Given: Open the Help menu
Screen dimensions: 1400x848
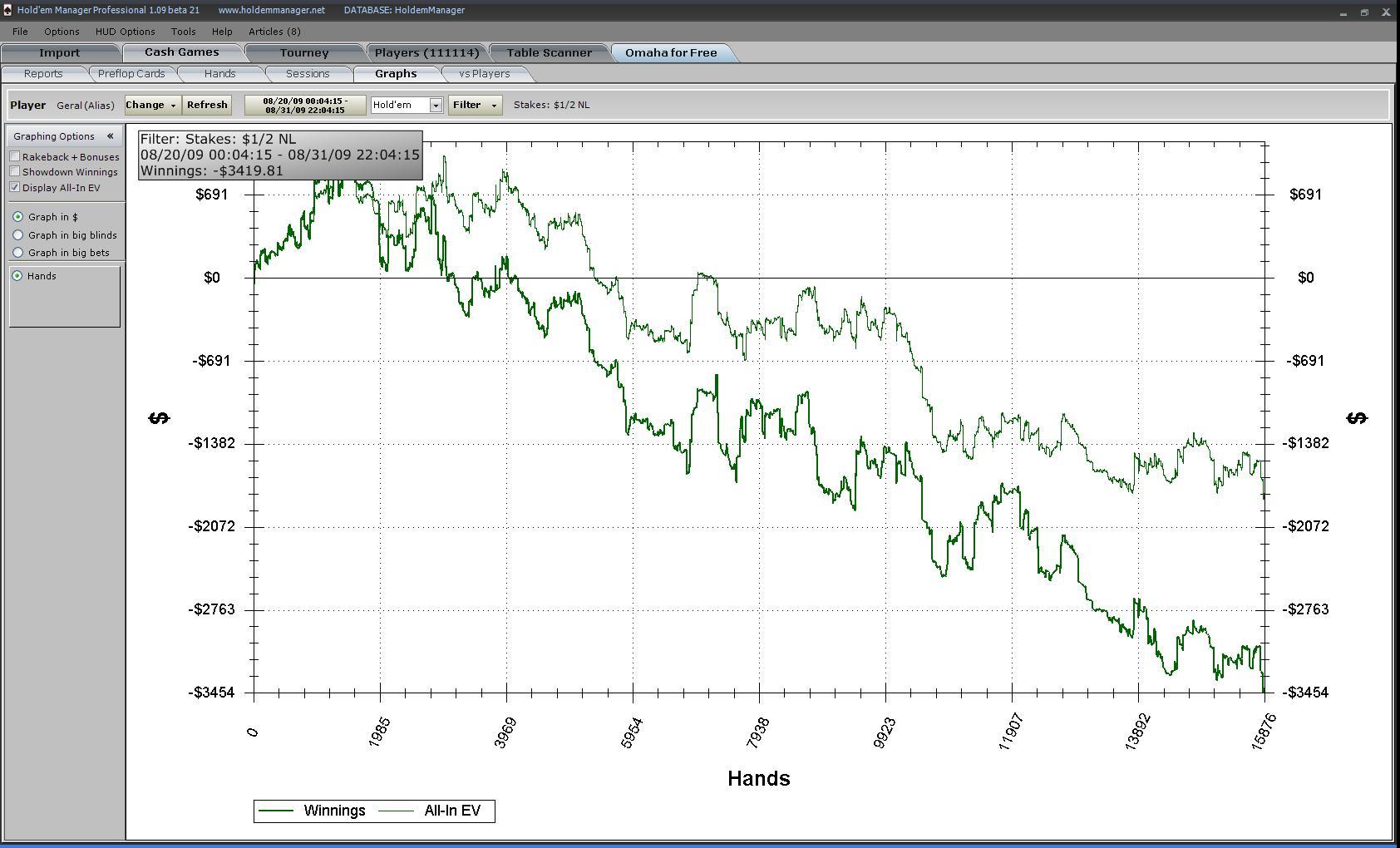Looking at the screenshot, I should [222, 32].
